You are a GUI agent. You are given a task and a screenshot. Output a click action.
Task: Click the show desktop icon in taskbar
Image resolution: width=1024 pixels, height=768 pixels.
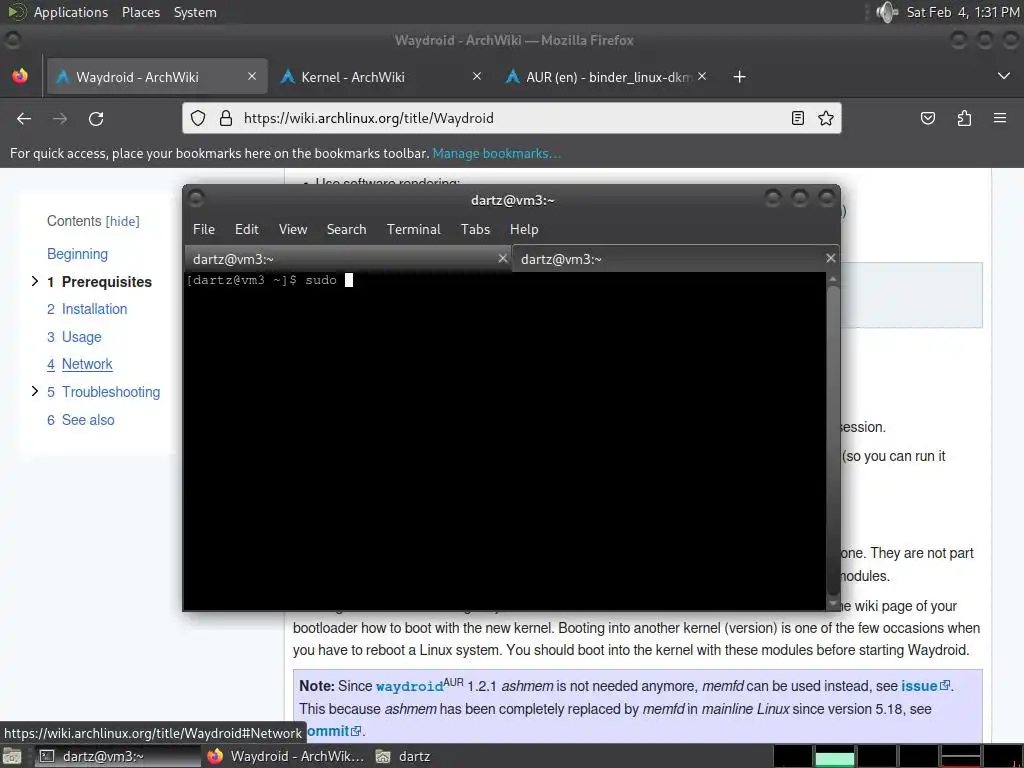coord(12,756)
